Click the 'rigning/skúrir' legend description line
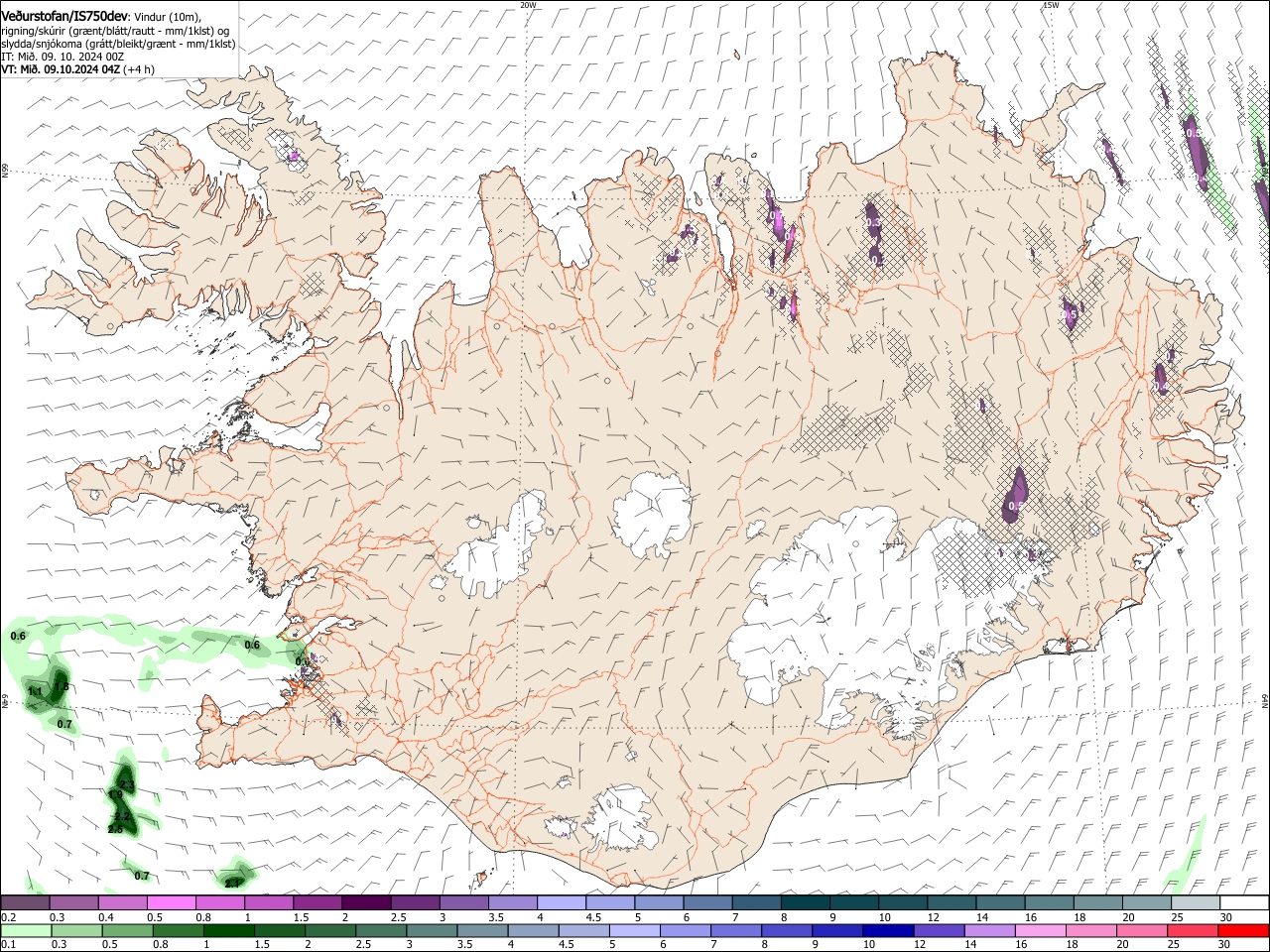 [114, 31]
